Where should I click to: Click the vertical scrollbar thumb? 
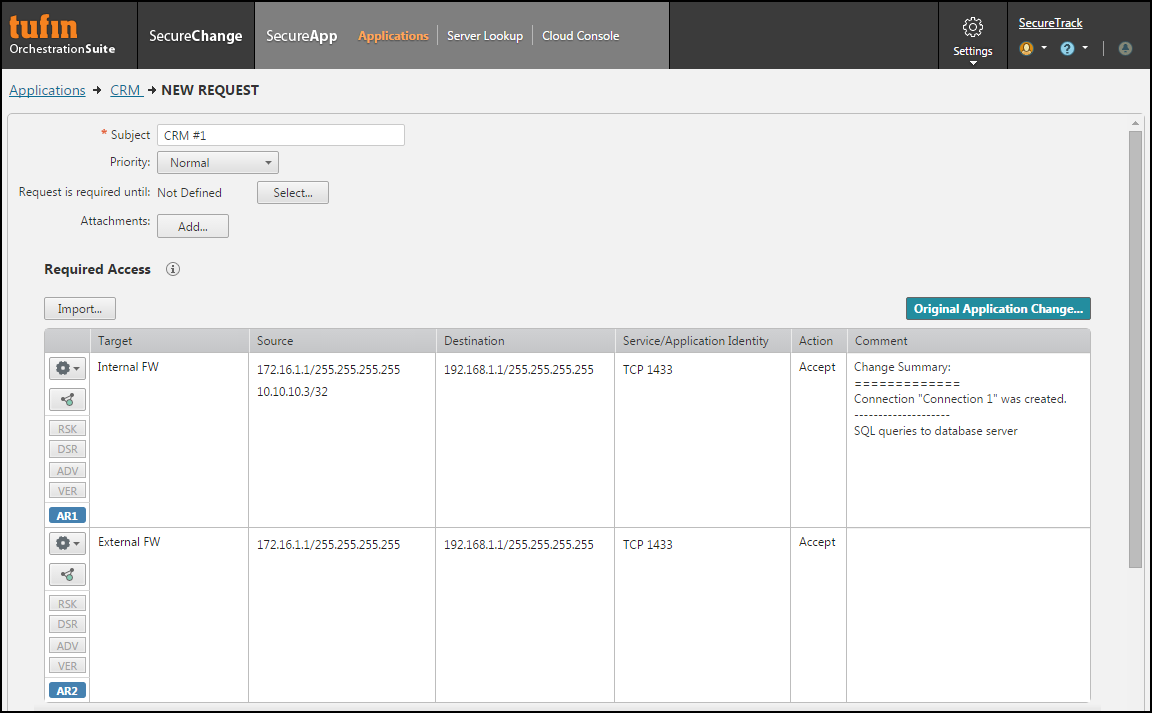[x=1135, y=349]
